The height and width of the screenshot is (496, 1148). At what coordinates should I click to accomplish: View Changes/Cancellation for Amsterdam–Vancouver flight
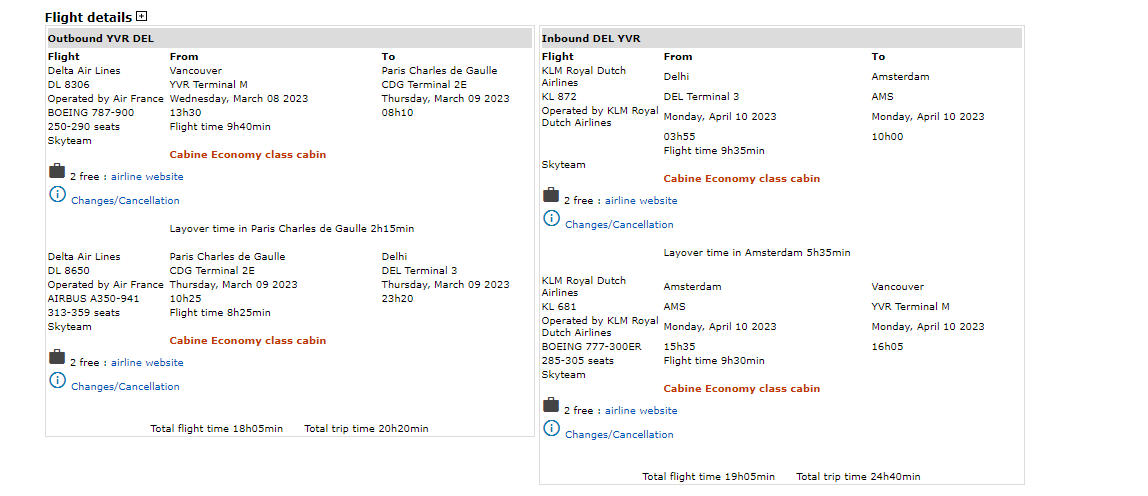point(619,435)
